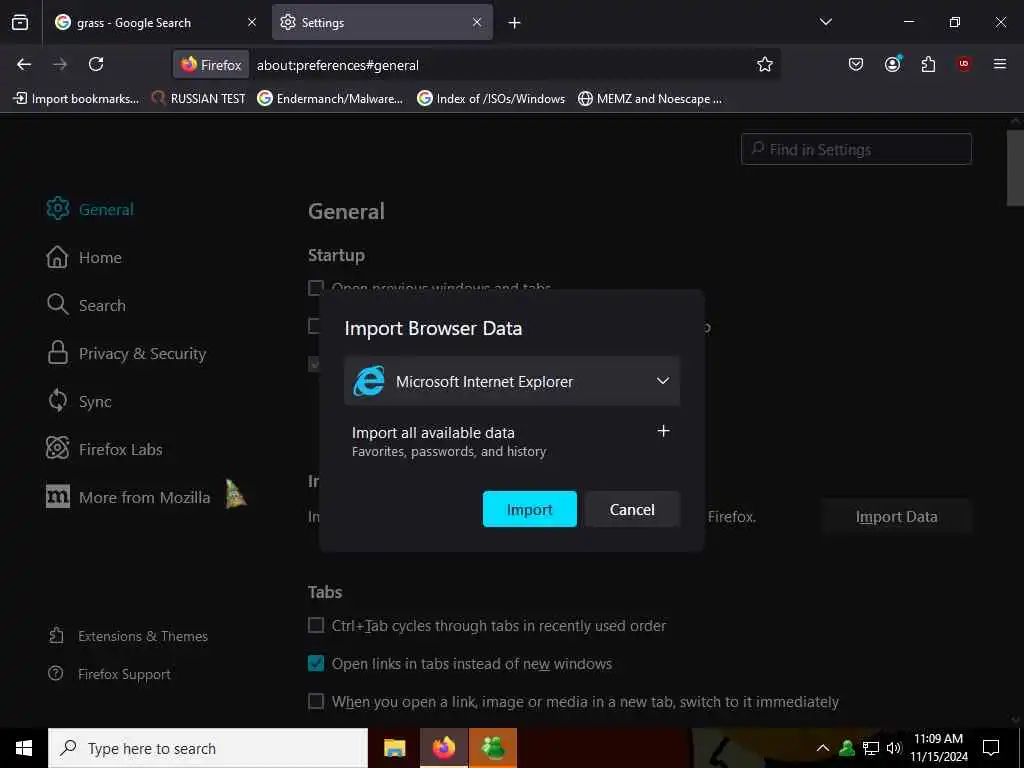Open More from Mozilla
Viewport: 1024px width, 768px height.
[129, 497]
